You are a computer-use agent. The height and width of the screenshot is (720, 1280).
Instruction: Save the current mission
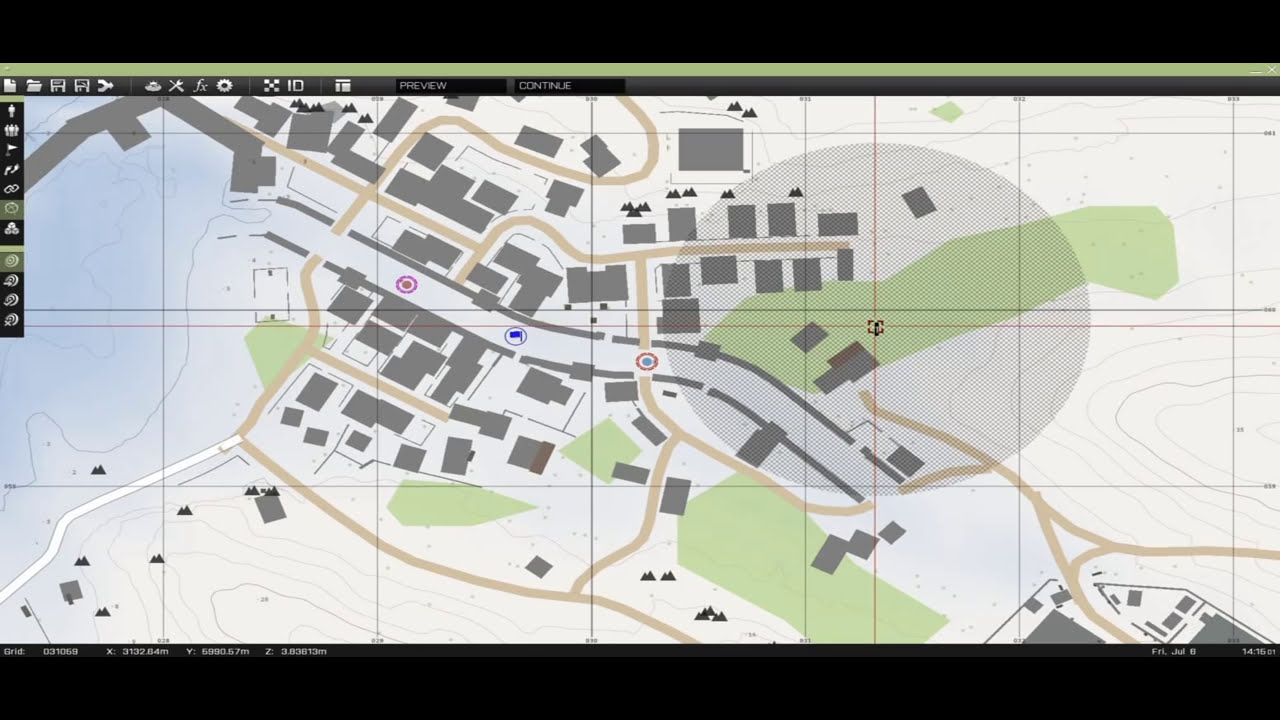pos(58,86)
